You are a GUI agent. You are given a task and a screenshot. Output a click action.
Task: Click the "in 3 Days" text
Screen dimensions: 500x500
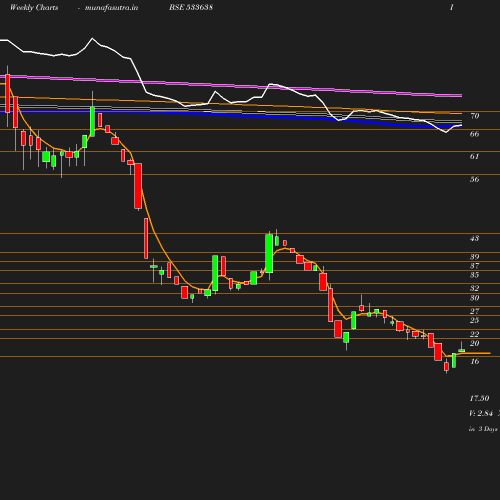point(483,429)
